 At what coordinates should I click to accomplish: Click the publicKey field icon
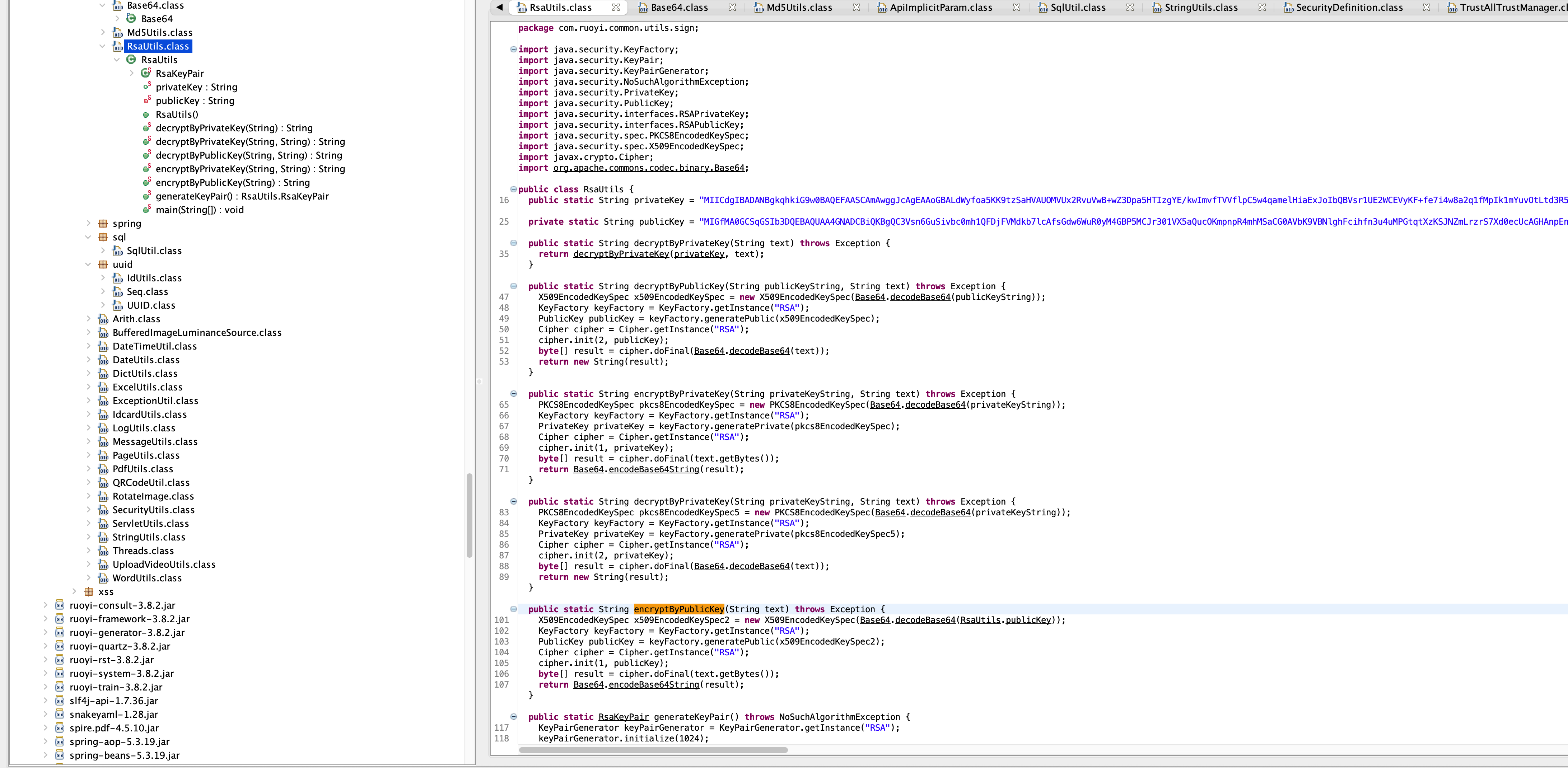click(146, 100)
